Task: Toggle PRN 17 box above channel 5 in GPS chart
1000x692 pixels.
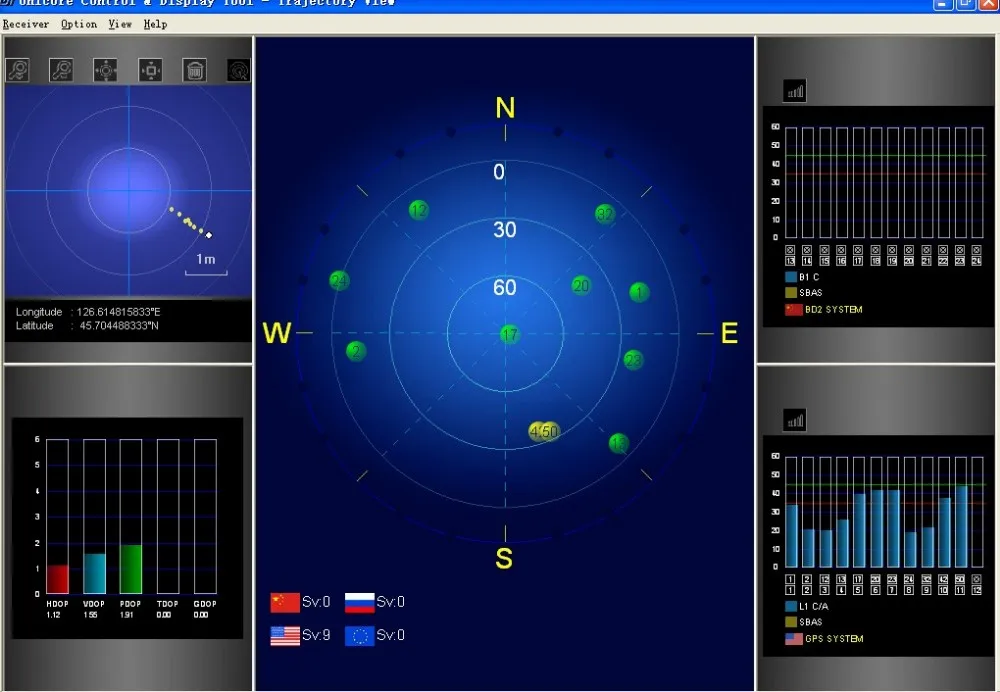Action: click(858, 579)
